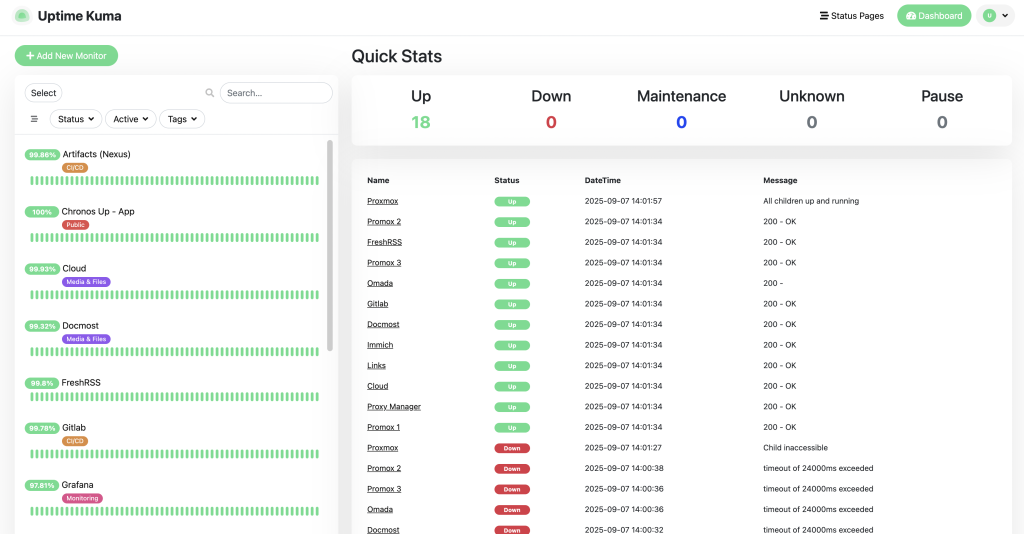
Task: Click the 'Child inaccessible' message
Action: point(795,448)
